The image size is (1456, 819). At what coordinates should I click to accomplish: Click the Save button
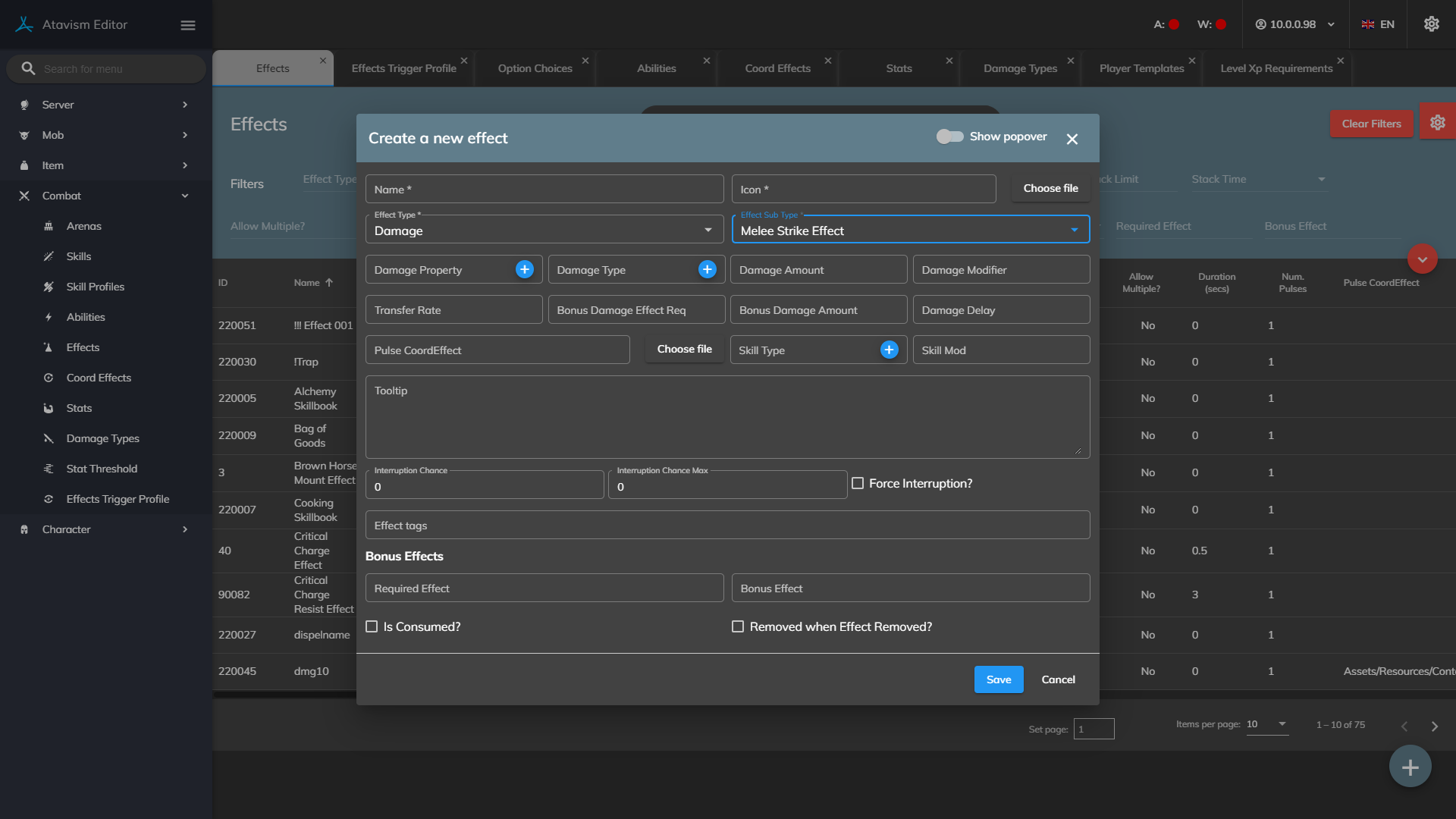click(998, 679)
